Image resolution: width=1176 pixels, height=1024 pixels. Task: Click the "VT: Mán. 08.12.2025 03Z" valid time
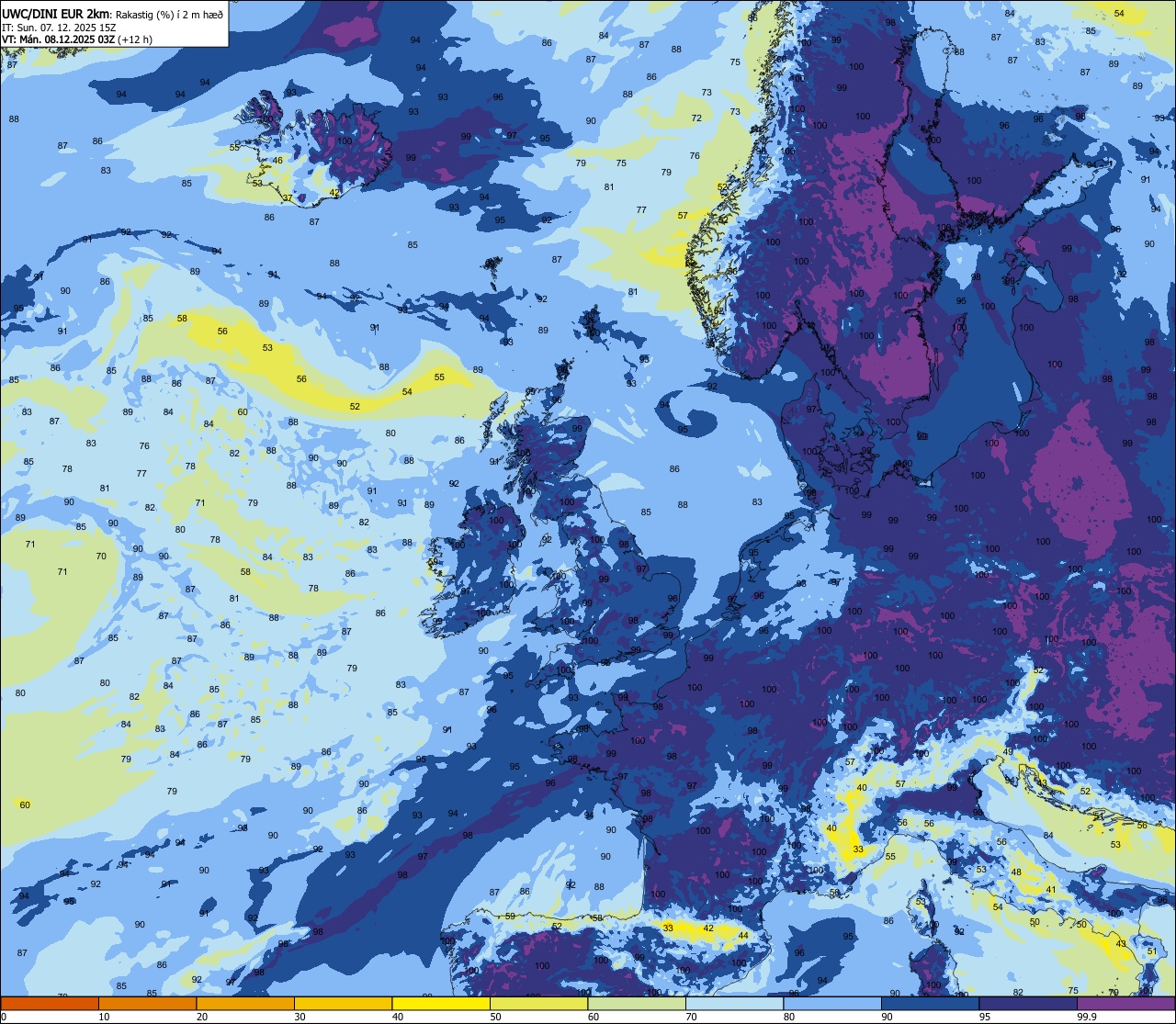pos(57,39)
